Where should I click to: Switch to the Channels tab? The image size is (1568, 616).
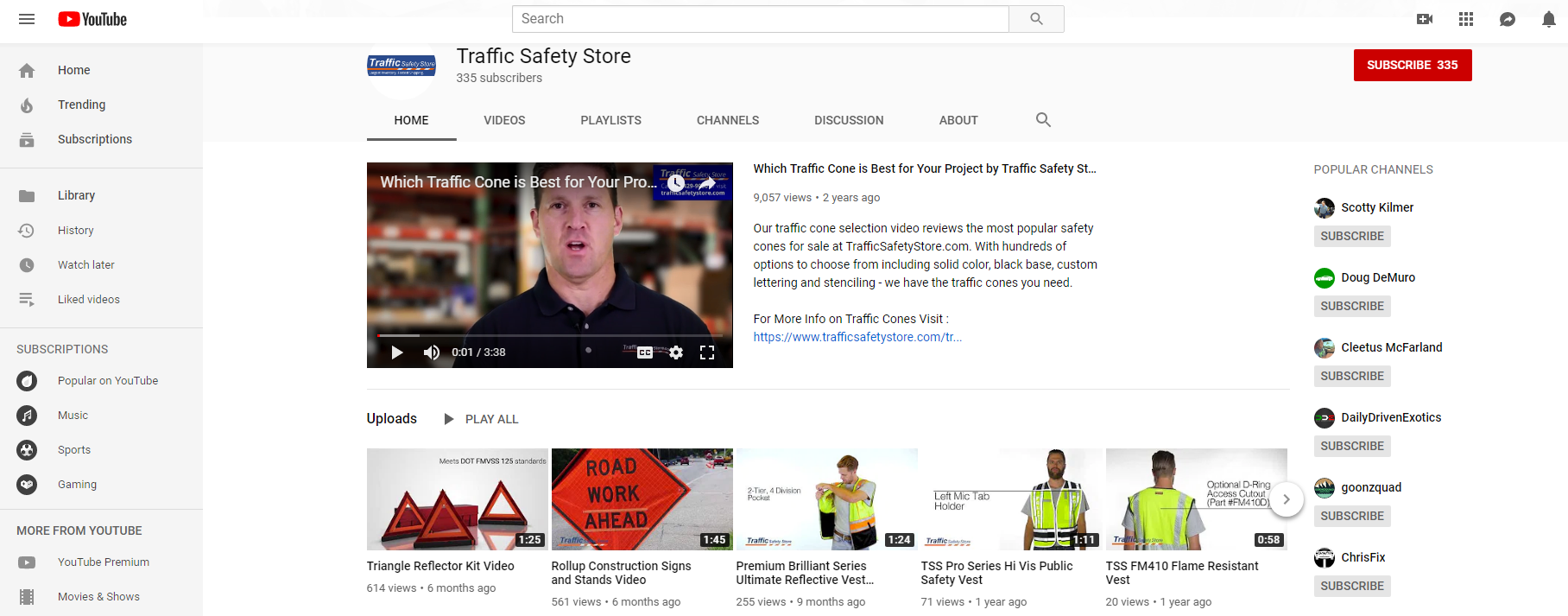coord(728,120)
